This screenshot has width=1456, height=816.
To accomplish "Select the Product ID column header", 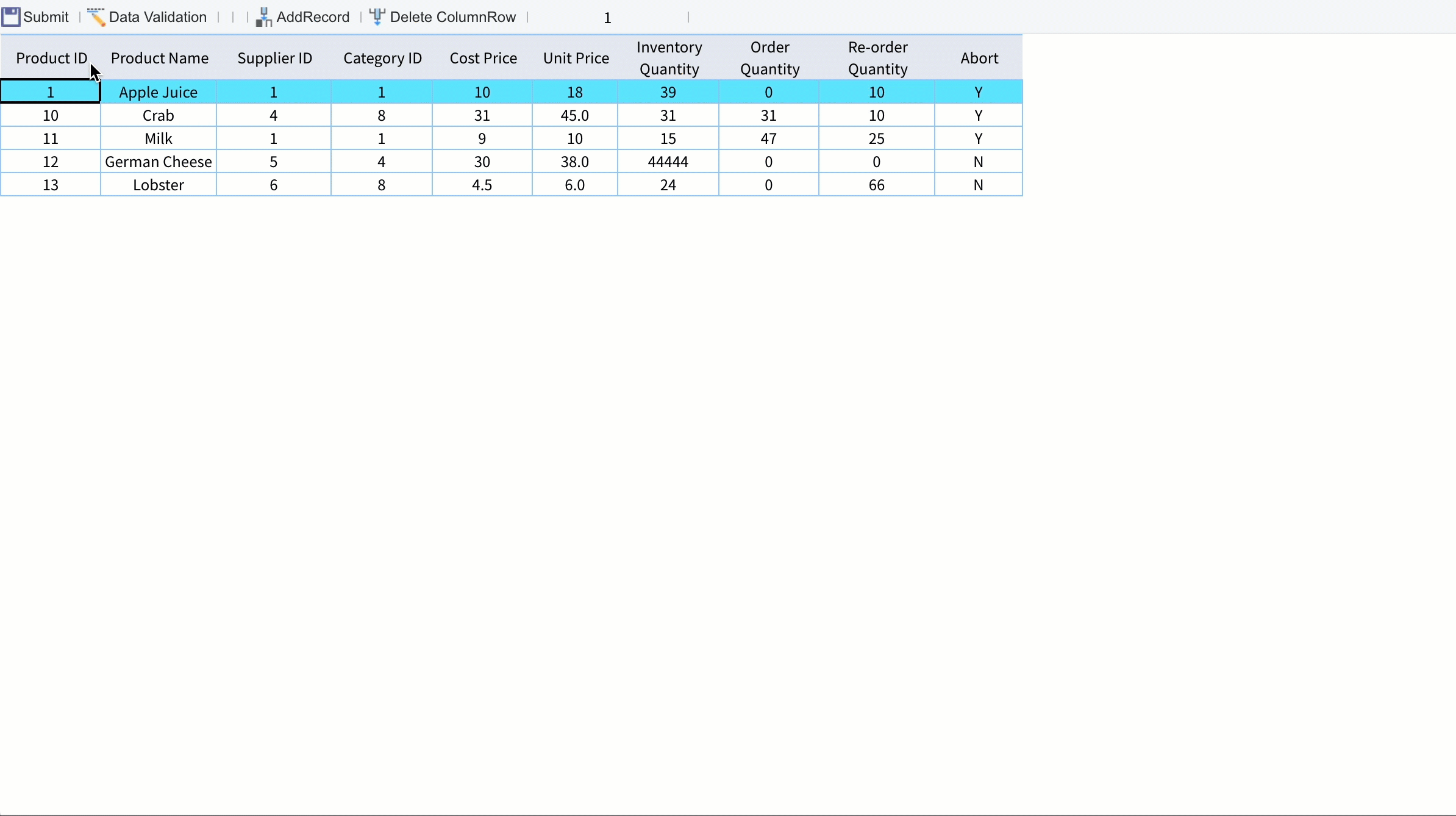I will pyautogui.click(x=51, y=58).
